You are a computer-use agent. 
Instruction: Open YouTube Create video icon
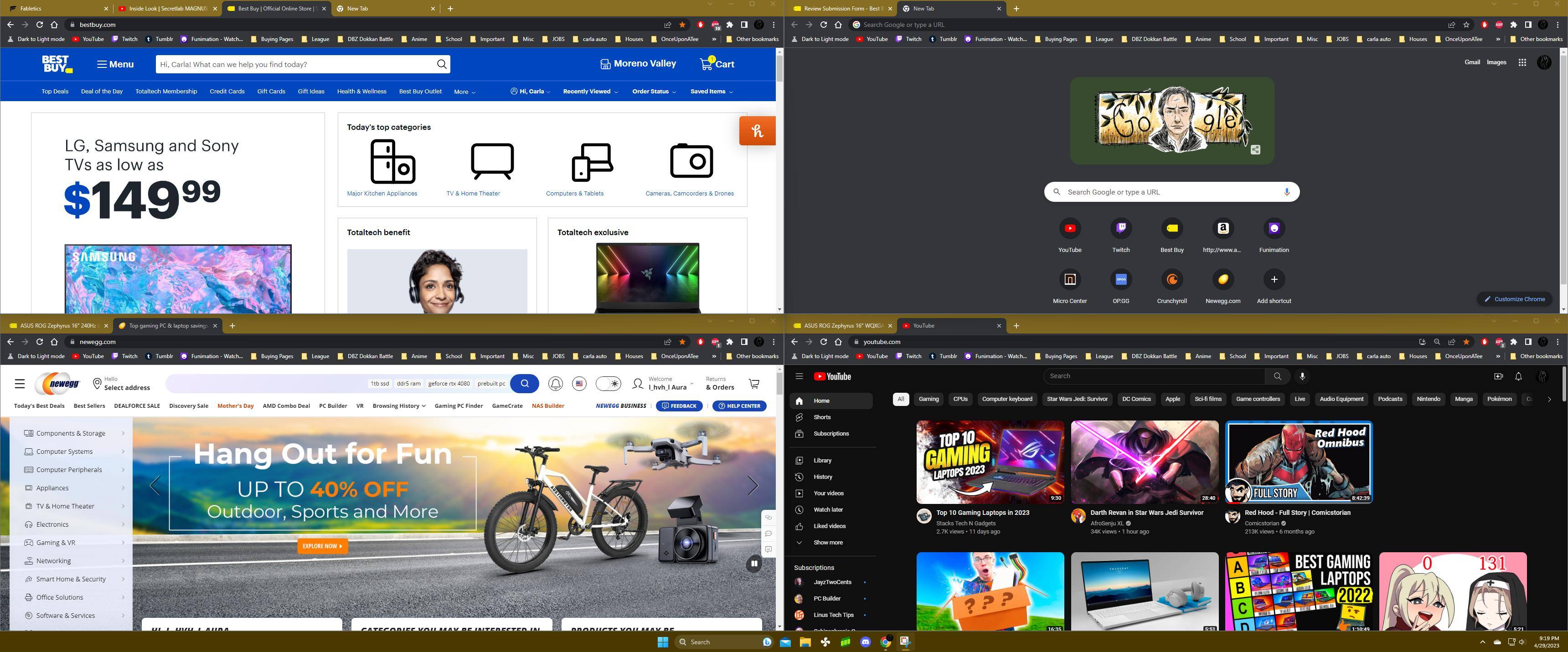point(1498,376)
